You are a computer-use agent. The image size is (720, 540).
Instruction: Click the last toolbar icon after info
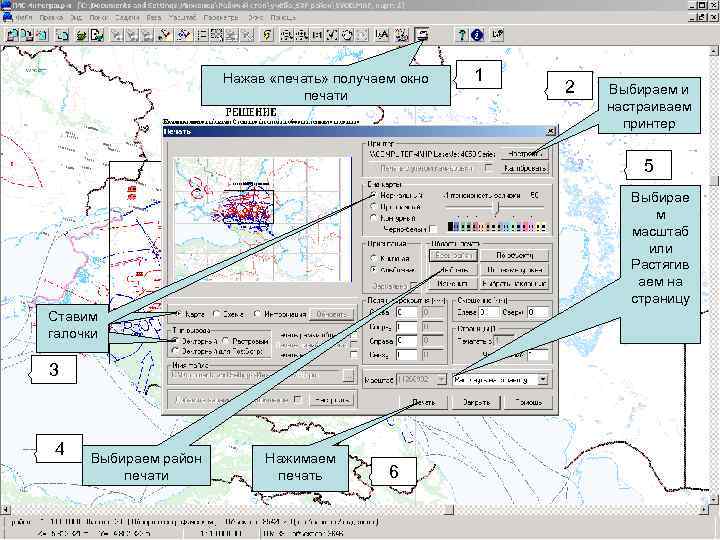click(497, 35)
